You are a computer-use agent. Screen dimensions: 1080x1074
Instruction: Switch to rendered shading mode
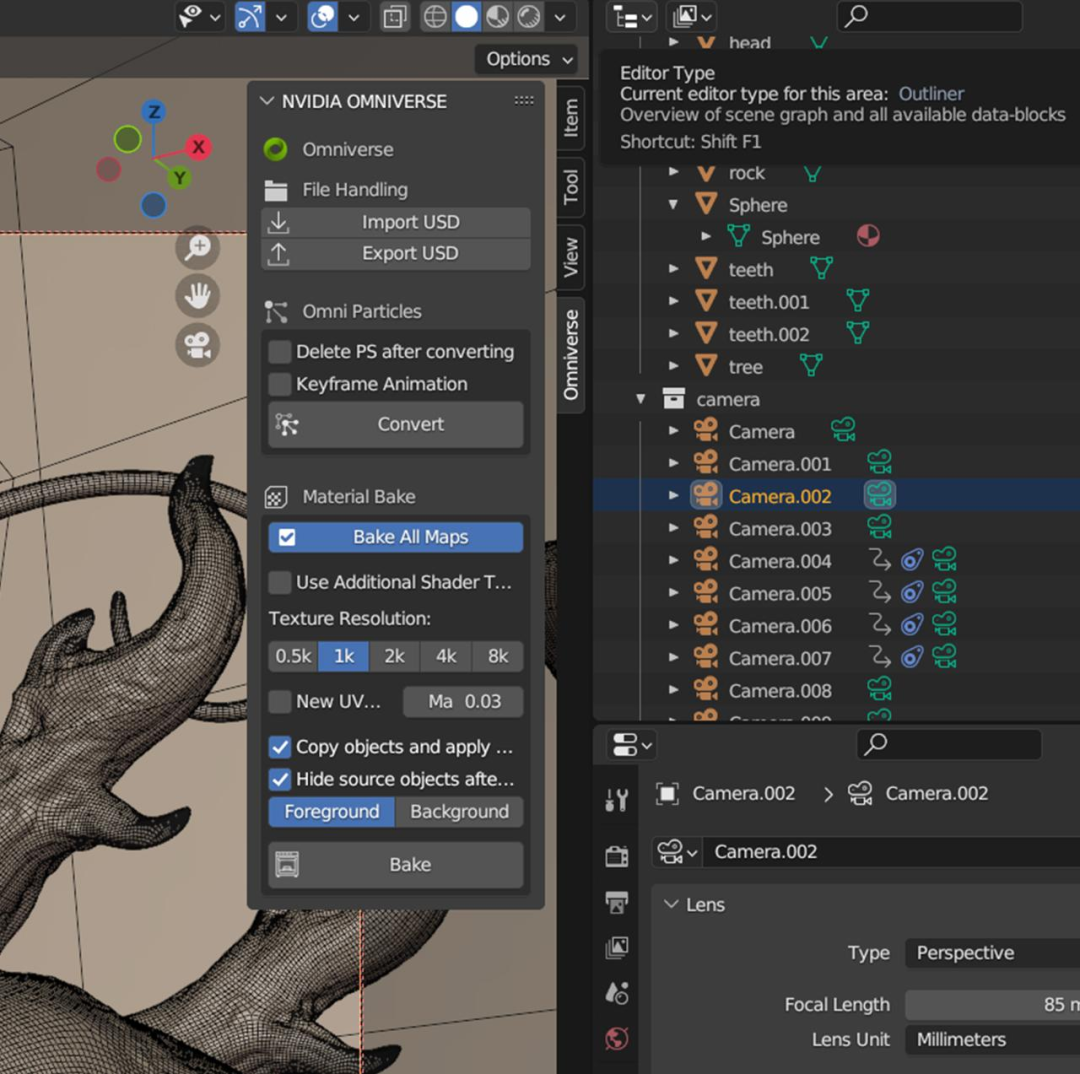529,17
